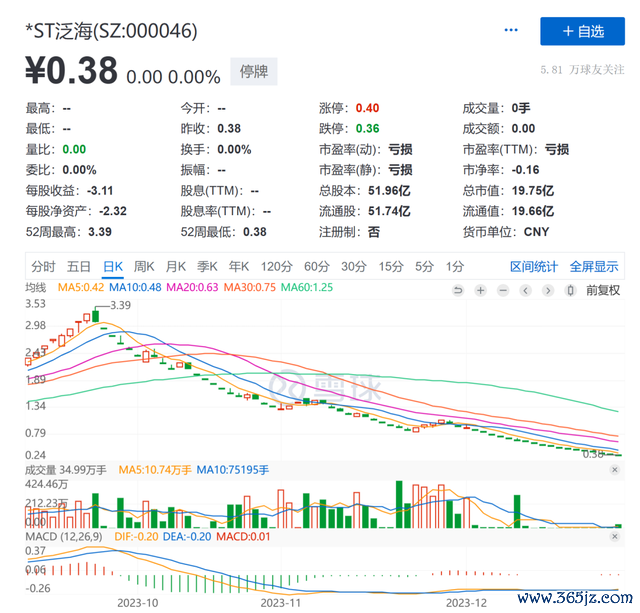This screenshot has height=613, width=640.
Task: Click the chart reset undo arrow icon
Action: (458, 291)
